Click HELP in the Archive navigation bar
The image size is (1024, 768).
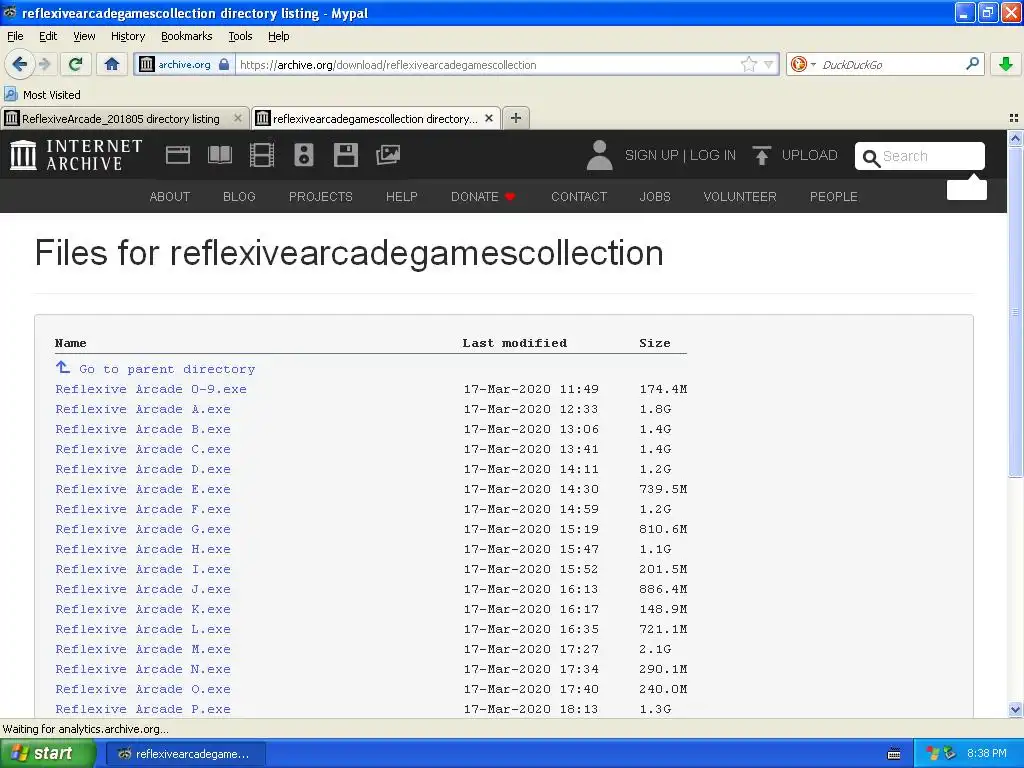point(402,197)
